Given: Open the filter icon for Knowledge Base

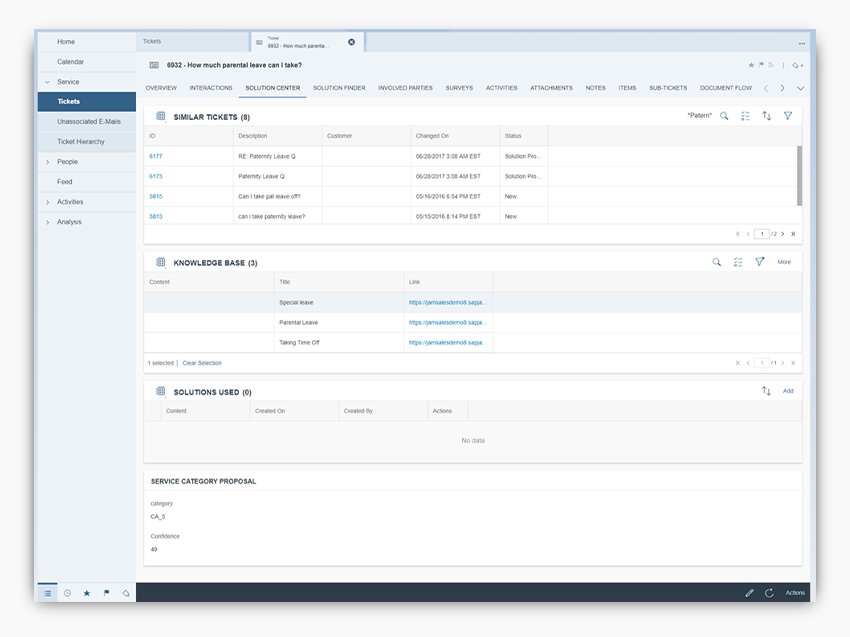Looking at the screenshot, I should pyautogui.click(x=759, y=261).
